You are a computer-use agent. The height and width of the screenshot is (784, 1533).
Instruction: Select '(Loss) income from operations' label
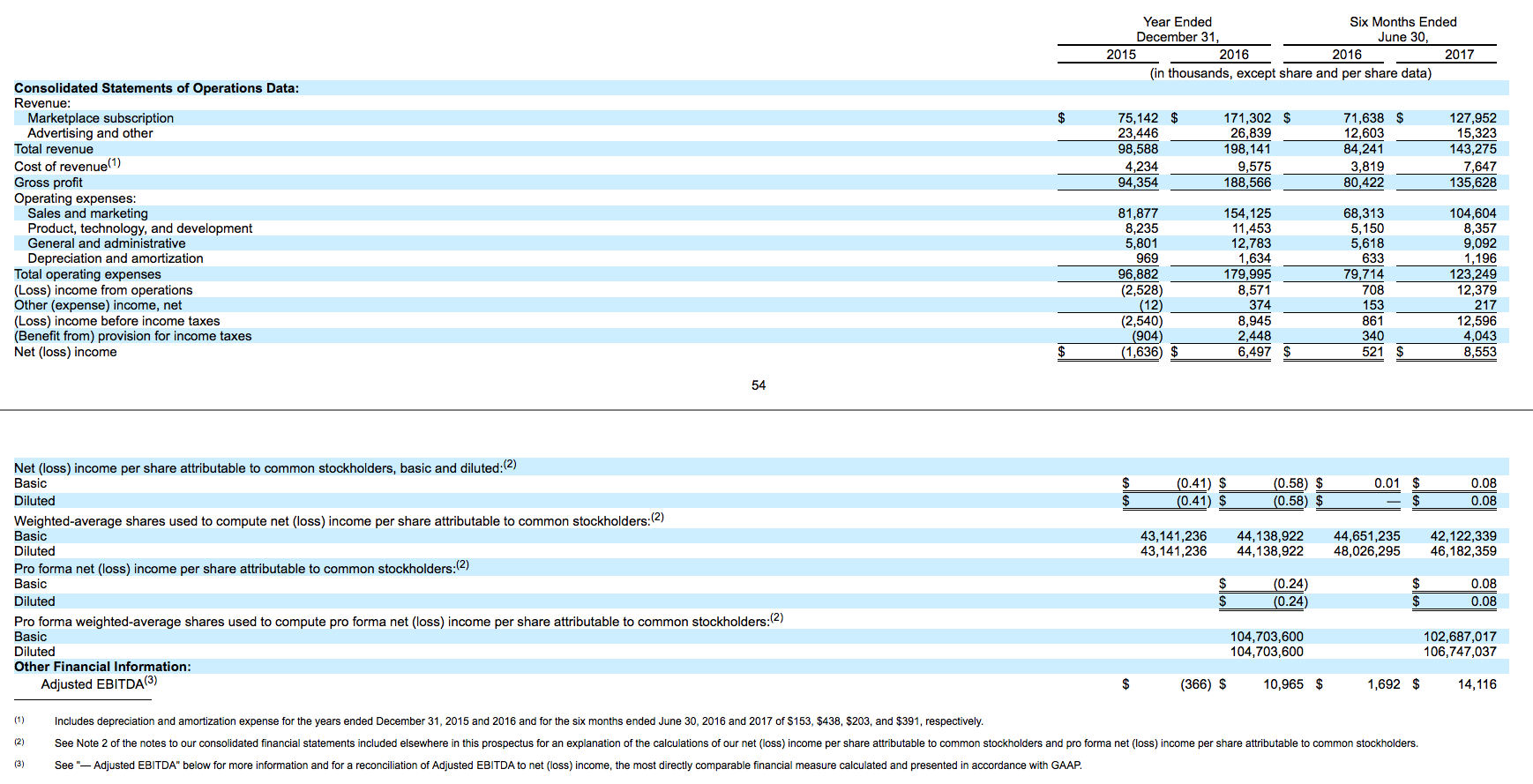pyautogui.click(x=103, y=290)
